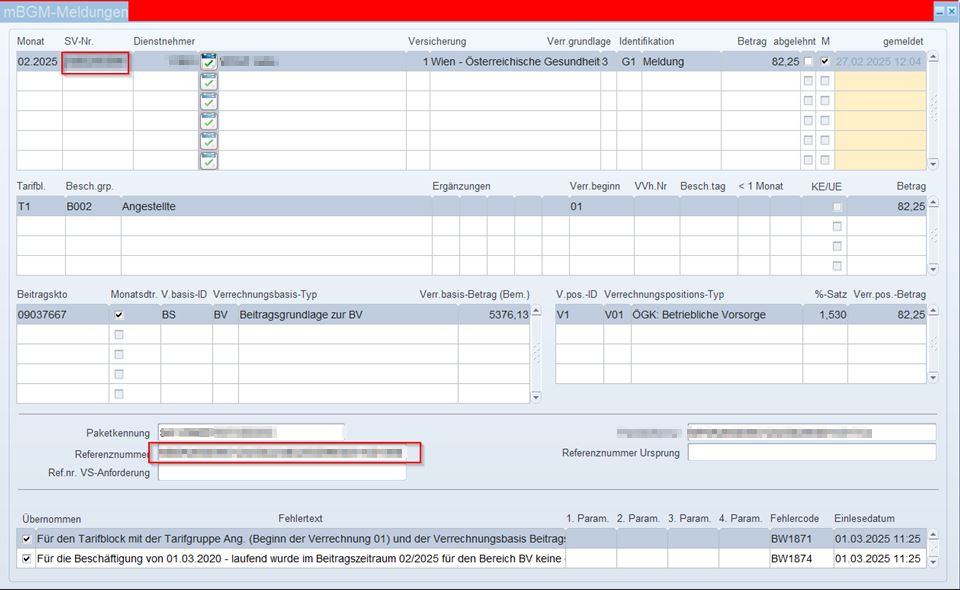Click the employee detail icon in second row
960x590 pixels.
point(208,82)
